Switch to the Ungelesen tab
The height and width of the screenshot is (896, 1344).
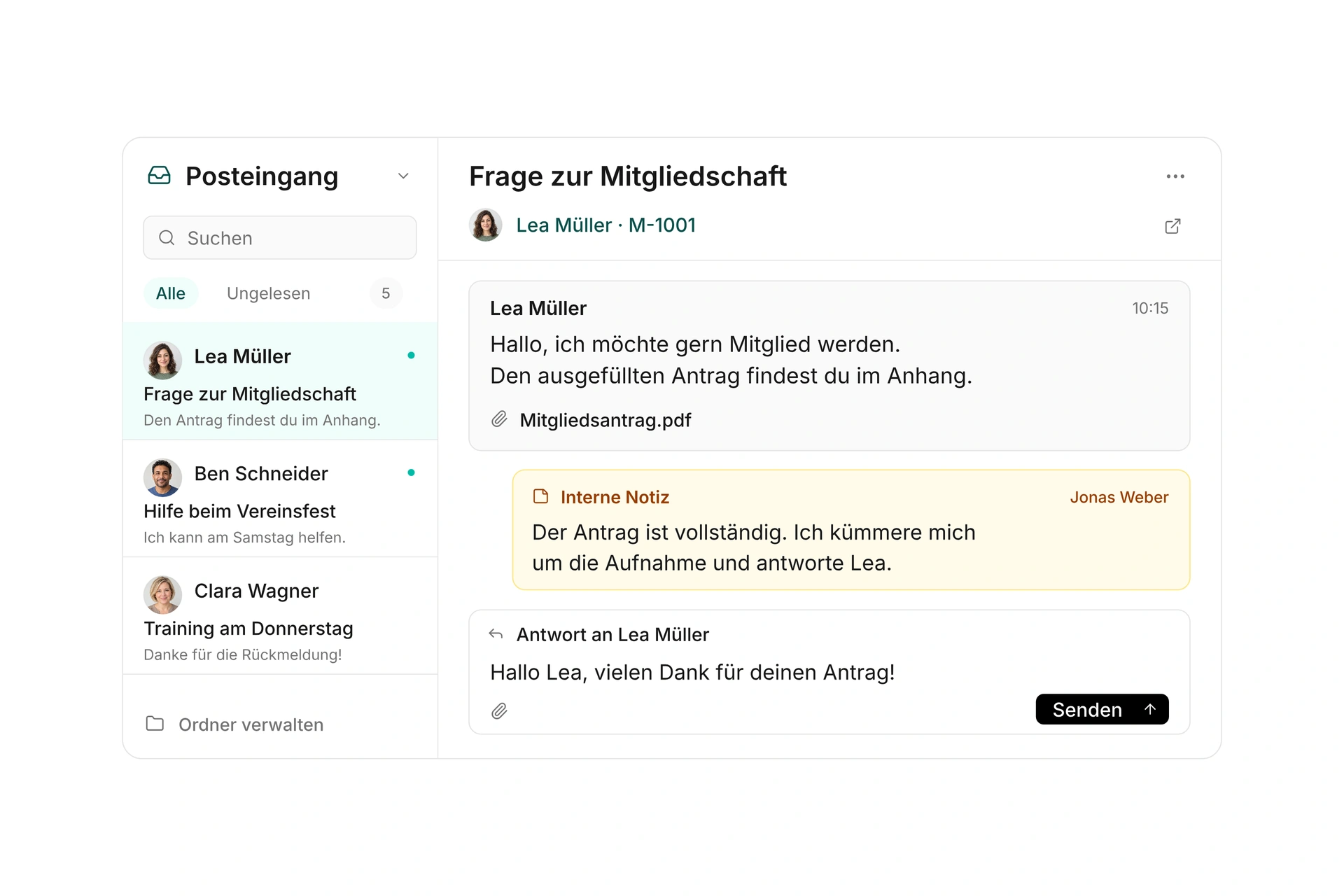268,293
